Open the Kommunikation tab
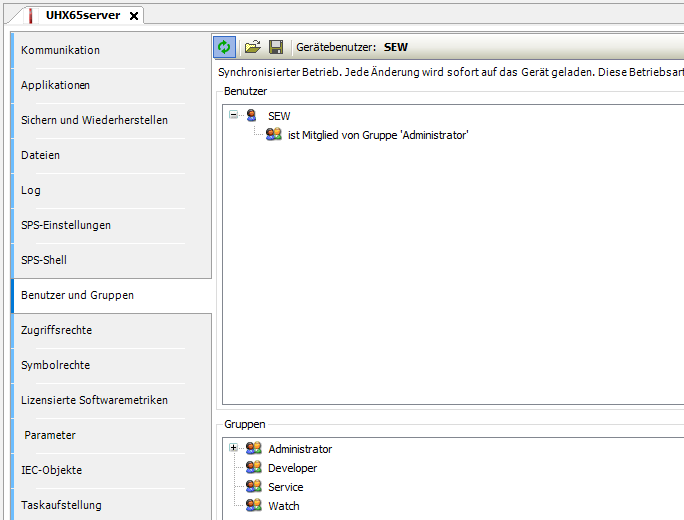Image resolution: width=684 pixels, height=520 pixels. (61, 50)
